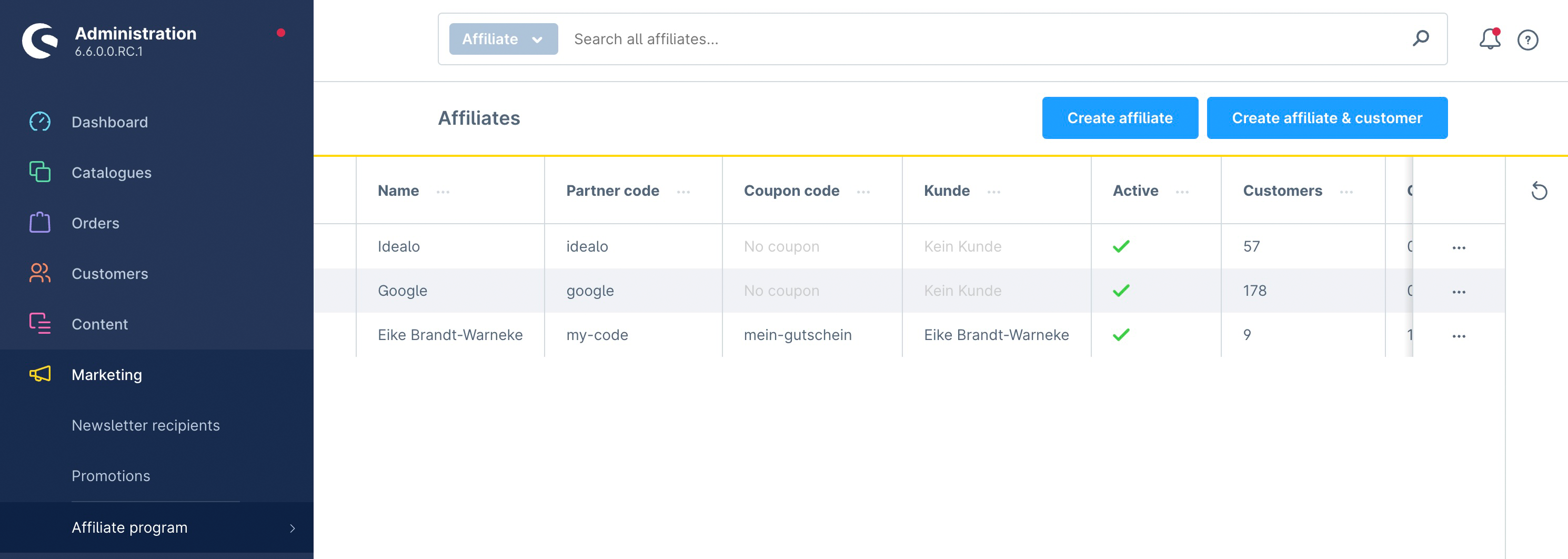Click customers count 178
1568x559 pixels.
click(x=1254, y=291)
